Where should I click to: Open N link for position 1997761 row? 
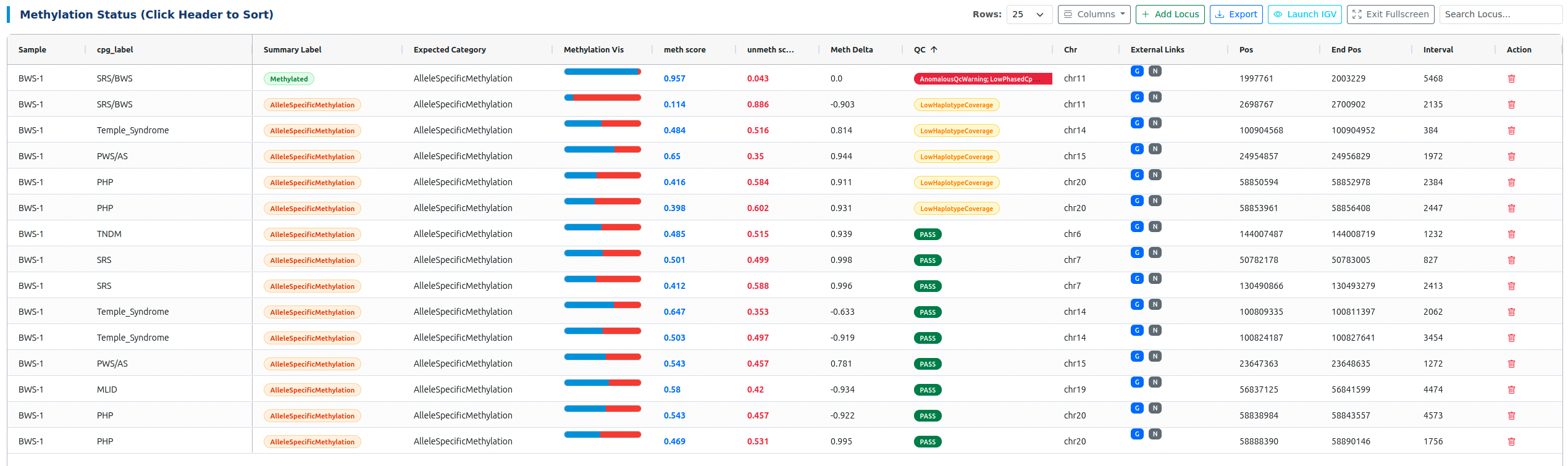click(1155, 71)
